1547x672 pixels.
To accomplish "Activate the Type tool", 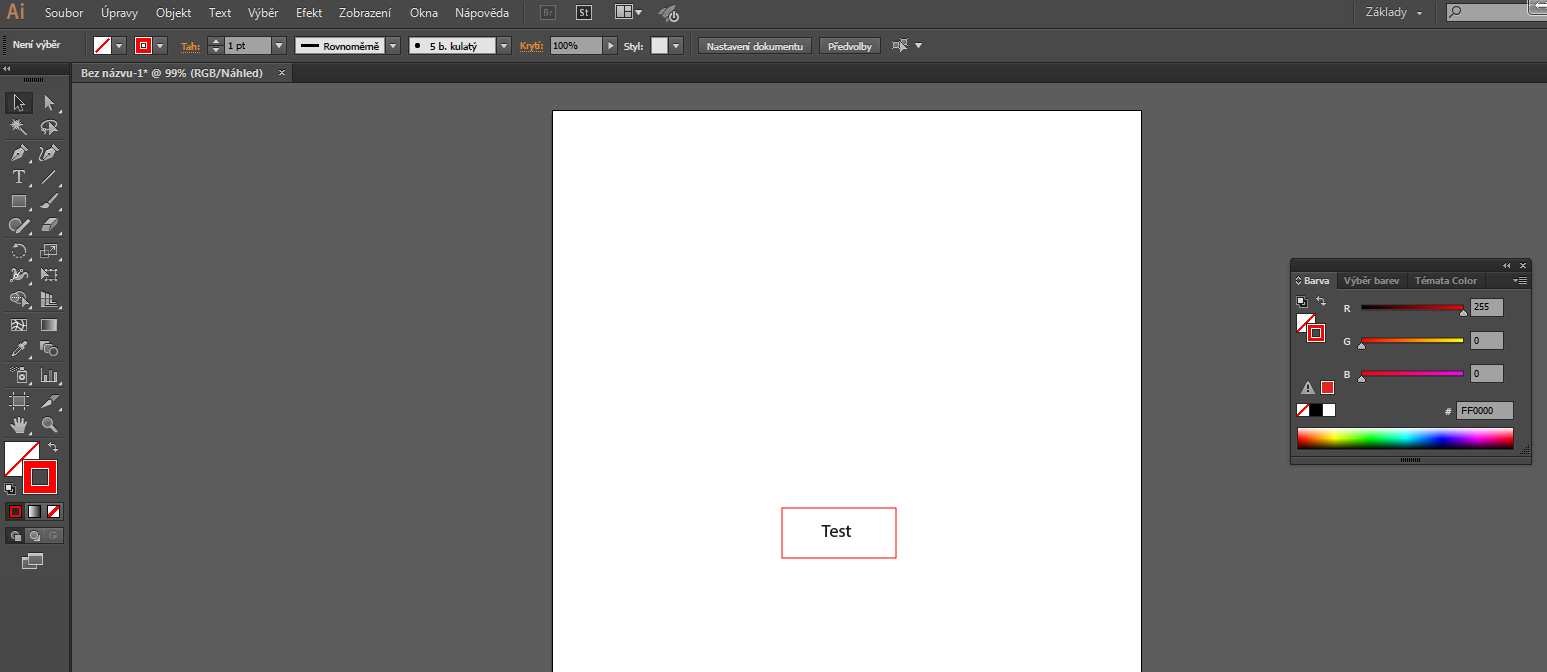I will (x=18, y=177).
